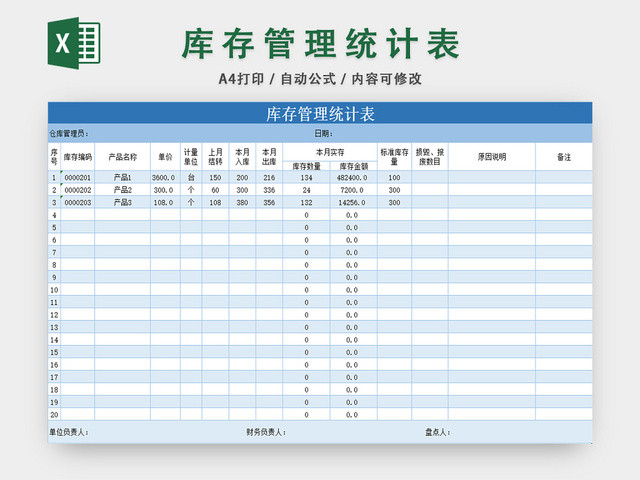Select the 备注 column header
Viewport: 640px width, 480px height.
(x=564, y=157)
